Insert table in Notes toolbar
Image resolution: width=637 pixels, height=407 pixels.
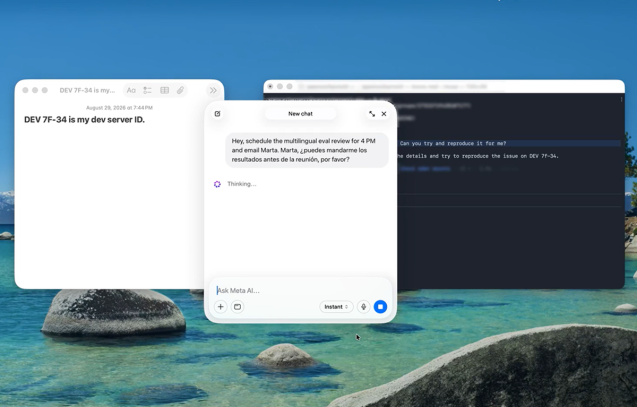pyautogui.click(x=165, y=90)
